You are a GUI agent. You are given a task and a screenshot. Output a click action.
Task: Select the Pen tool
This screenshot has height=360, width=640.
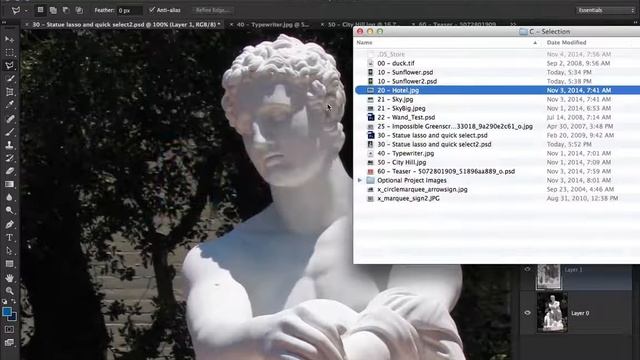(x=9, y=224)
